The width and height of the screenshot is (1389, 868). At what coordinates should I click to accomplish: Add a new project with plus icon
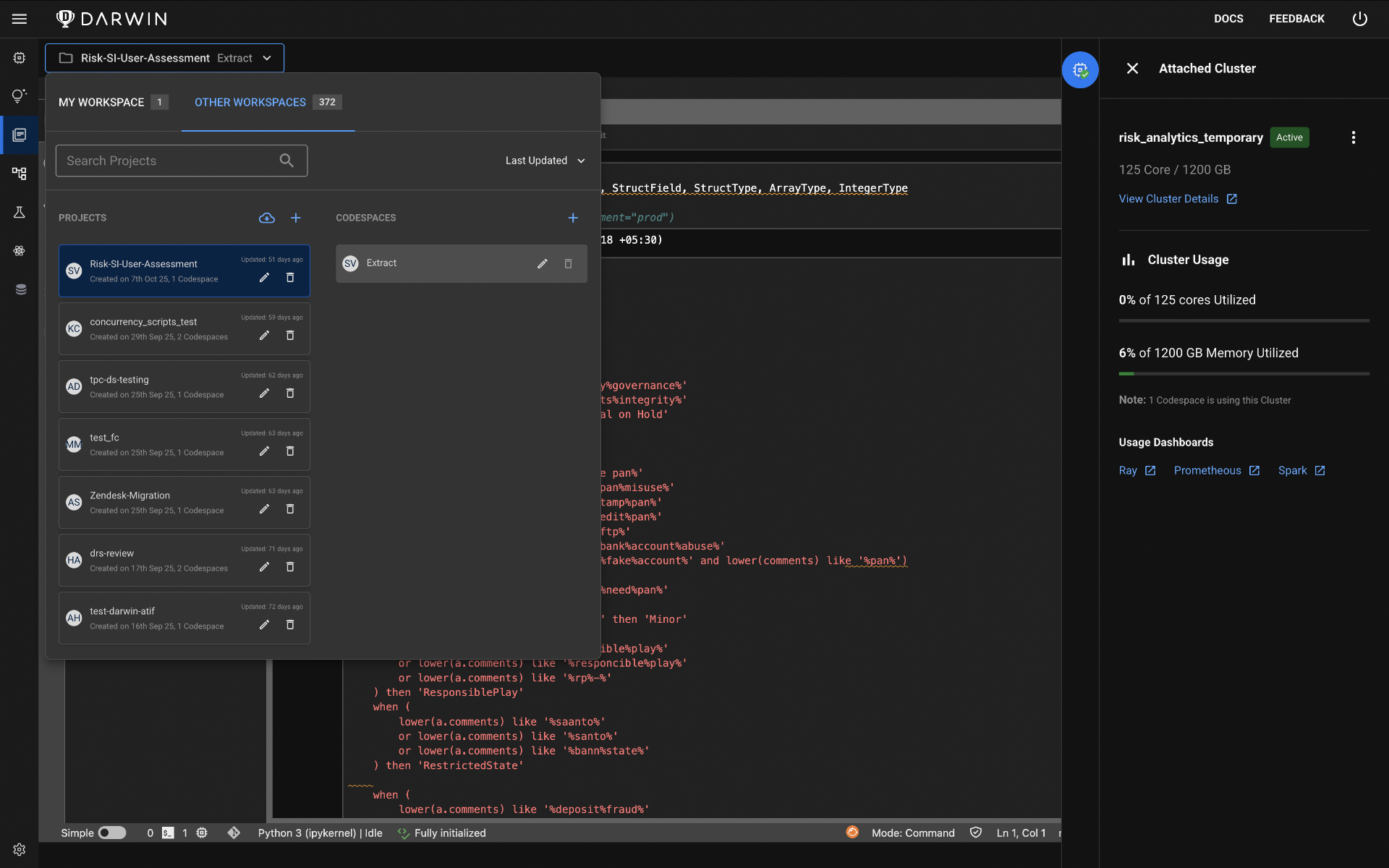(x=296, y=218)
